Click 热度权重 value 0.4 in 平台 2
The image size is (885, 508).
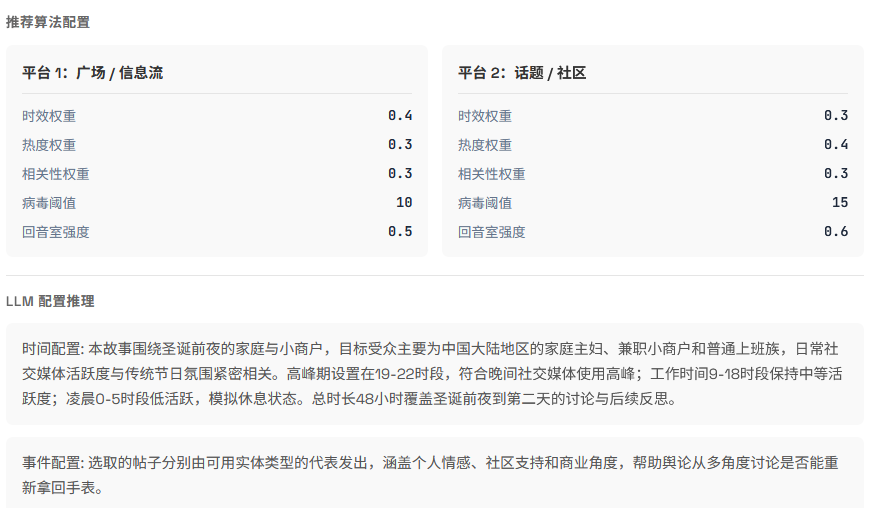836,145
